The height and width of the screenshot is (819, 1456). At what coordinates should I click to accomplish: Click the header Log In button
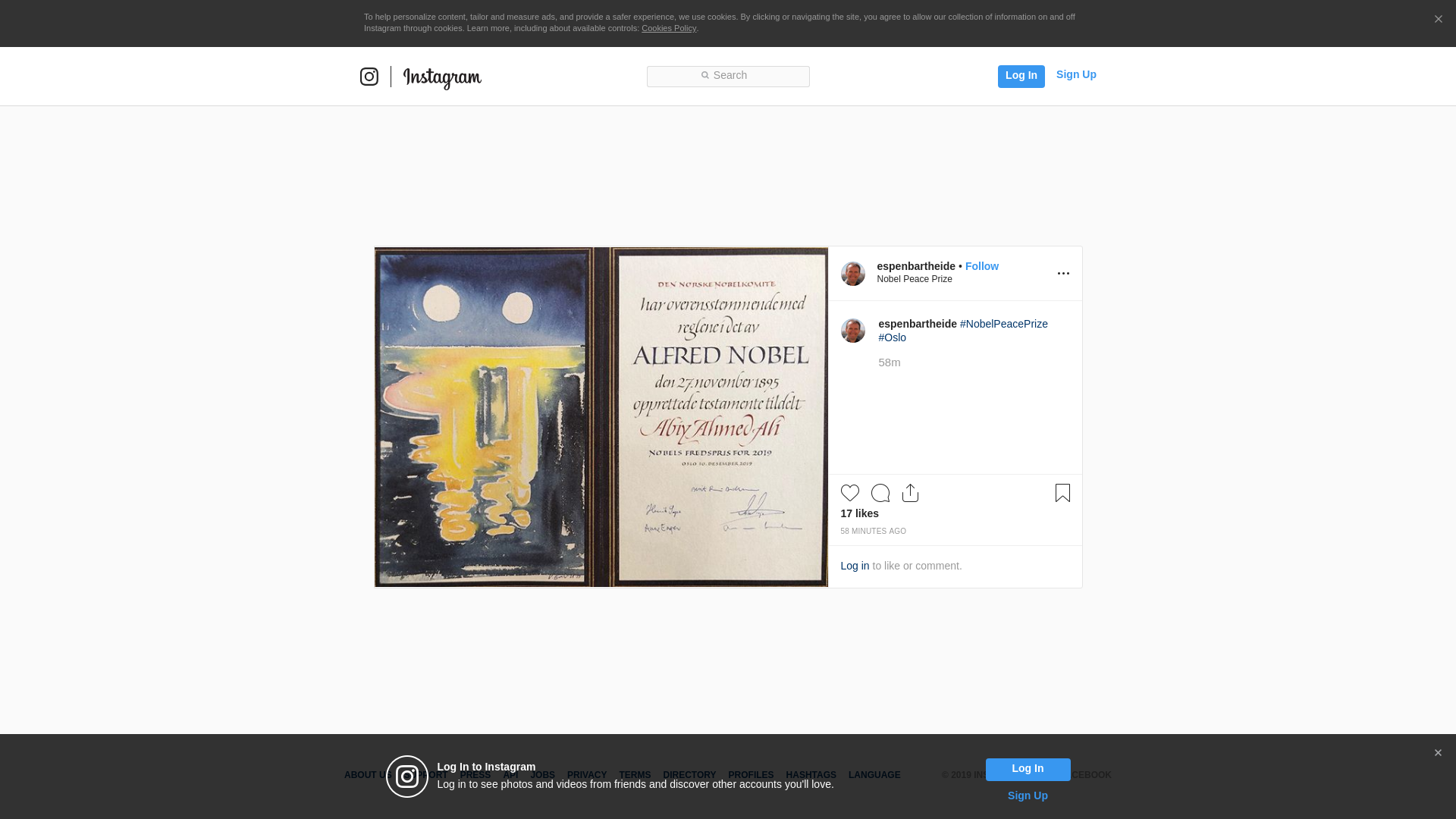click(x=1021, y=76)
